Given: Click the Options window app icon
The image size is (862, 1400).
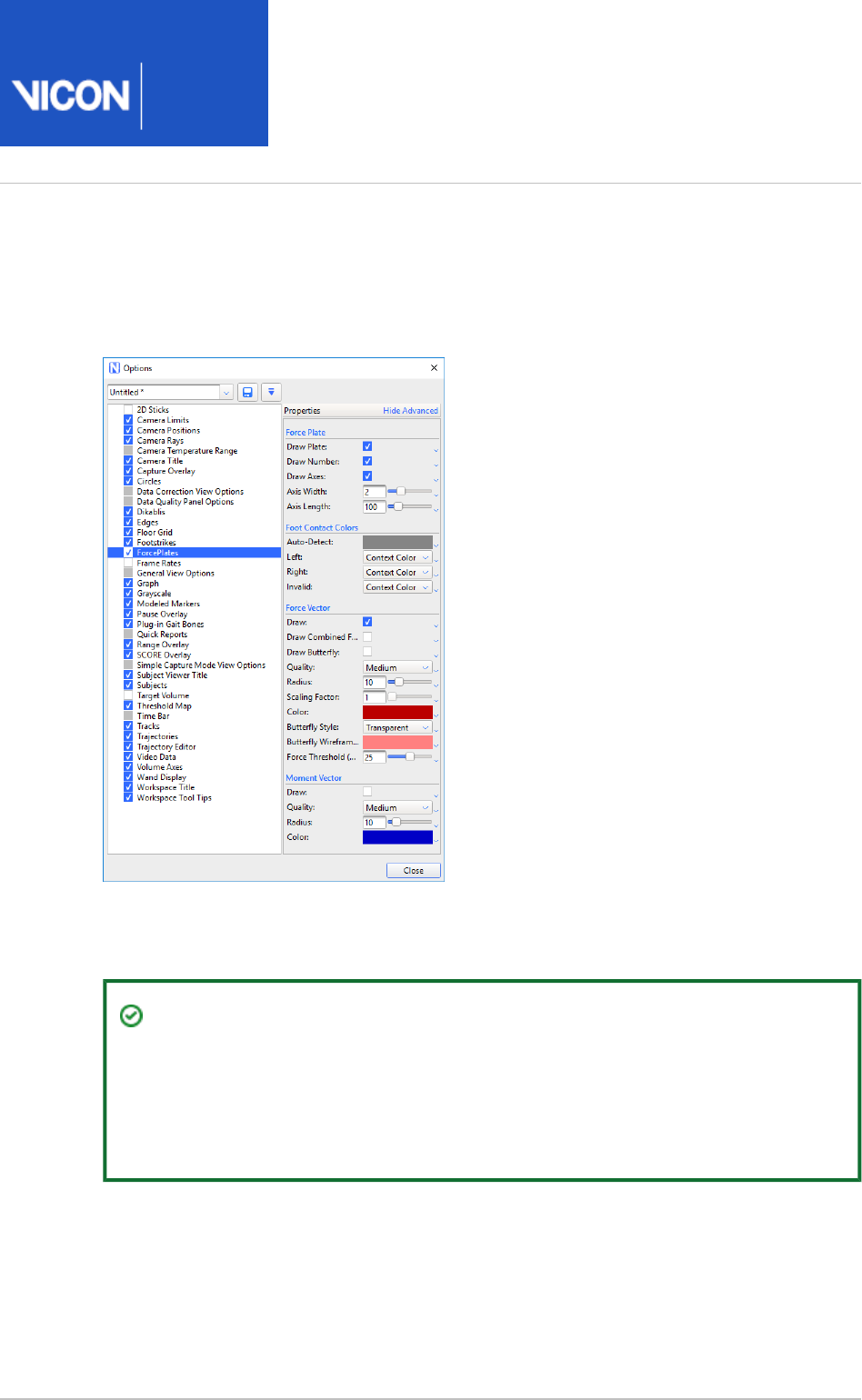Looking at the screenshot, I should point(115,368).
